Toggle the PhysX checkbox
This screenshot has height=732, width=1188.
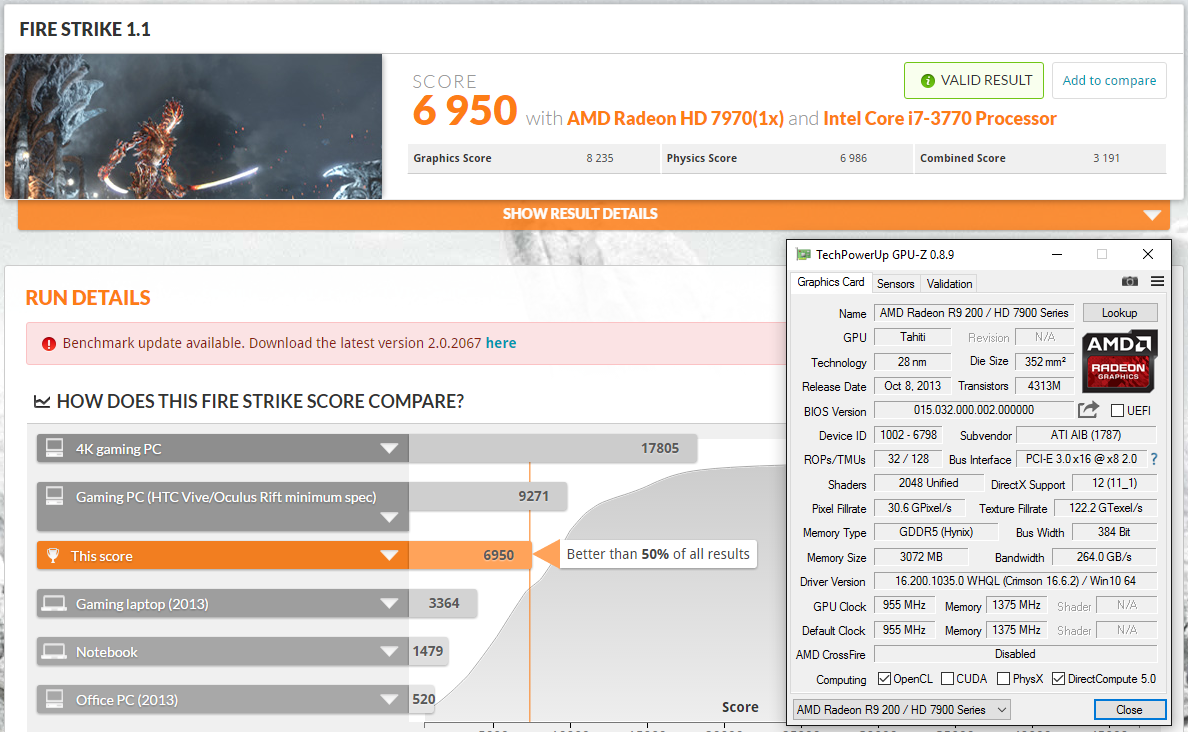pyautogui.click(x=1003, y=679)
